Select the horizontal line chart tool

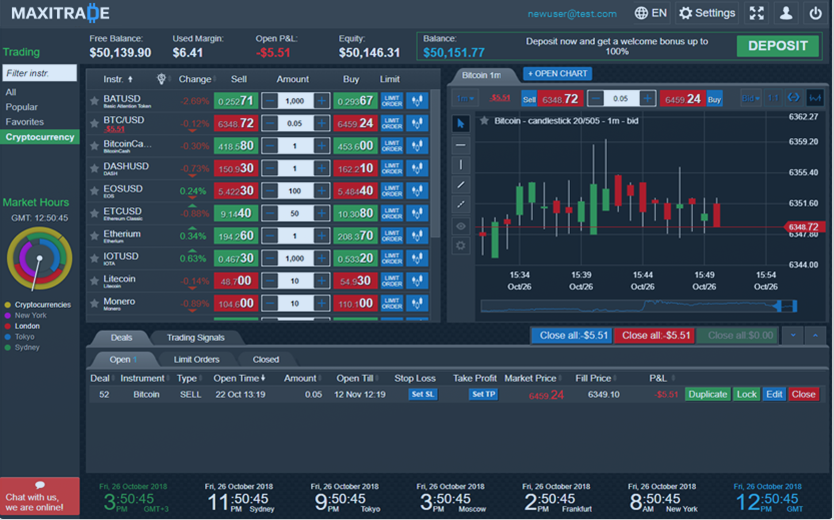461,145
